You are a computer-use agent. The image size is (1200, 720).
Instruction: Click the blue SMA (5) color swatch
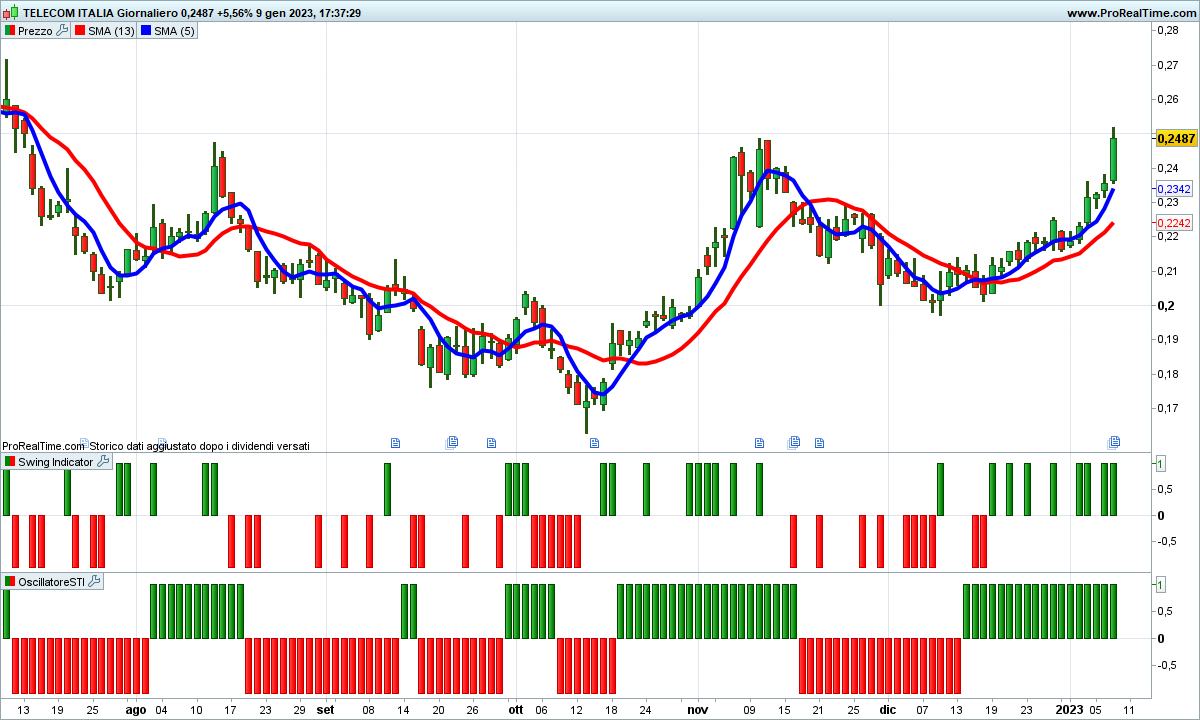pyautogui.click(x=145, y=31)
